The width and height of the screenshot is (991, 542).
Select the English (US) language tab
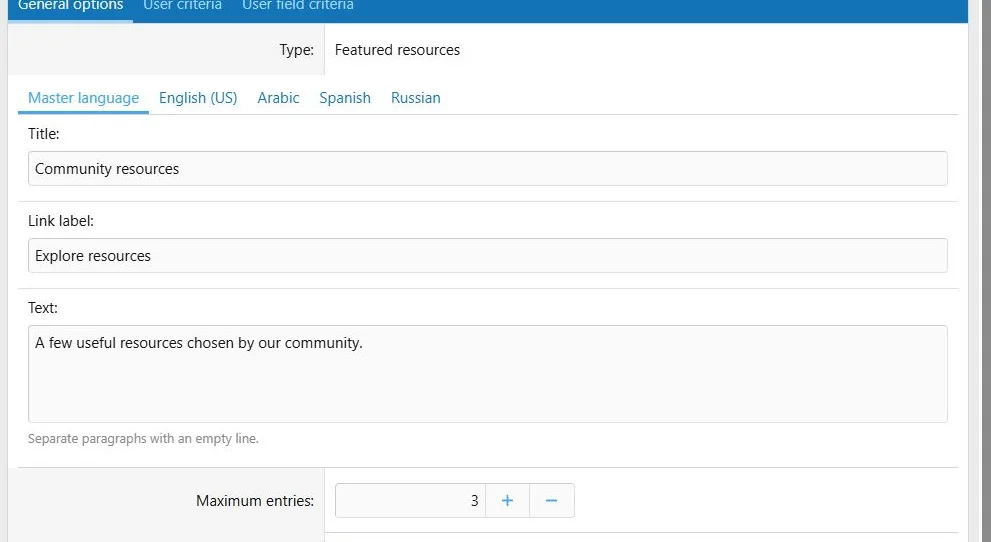point(198,99)
